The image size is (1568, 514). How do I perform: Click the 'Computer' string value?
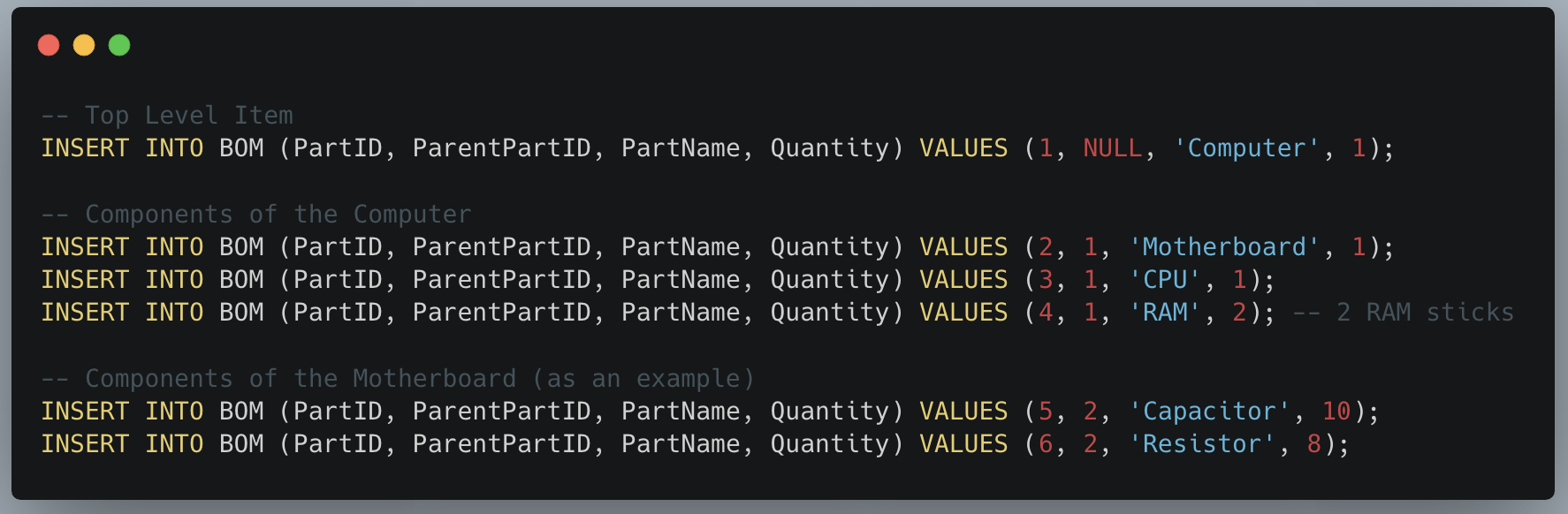tap(1246, 148)
